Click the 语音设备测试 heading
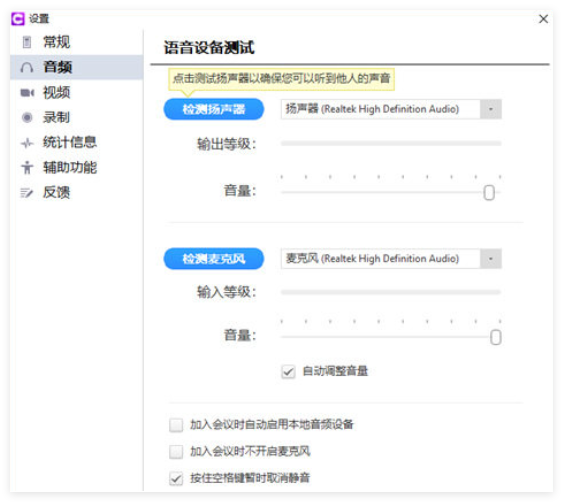Viewport: 563px width, 502px height. pos(209,47)
